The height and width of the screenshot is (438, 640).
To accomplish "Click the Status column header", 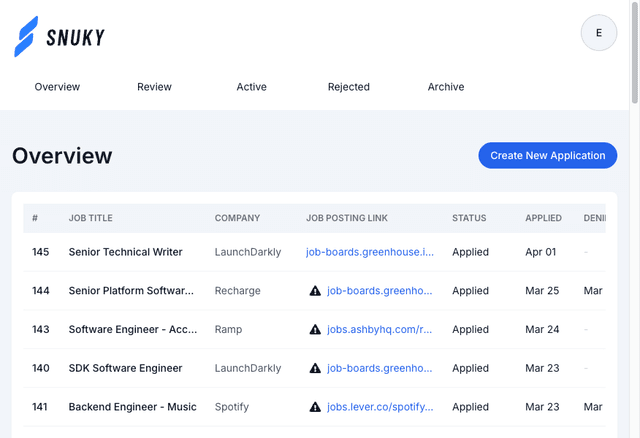I will 469,218.
